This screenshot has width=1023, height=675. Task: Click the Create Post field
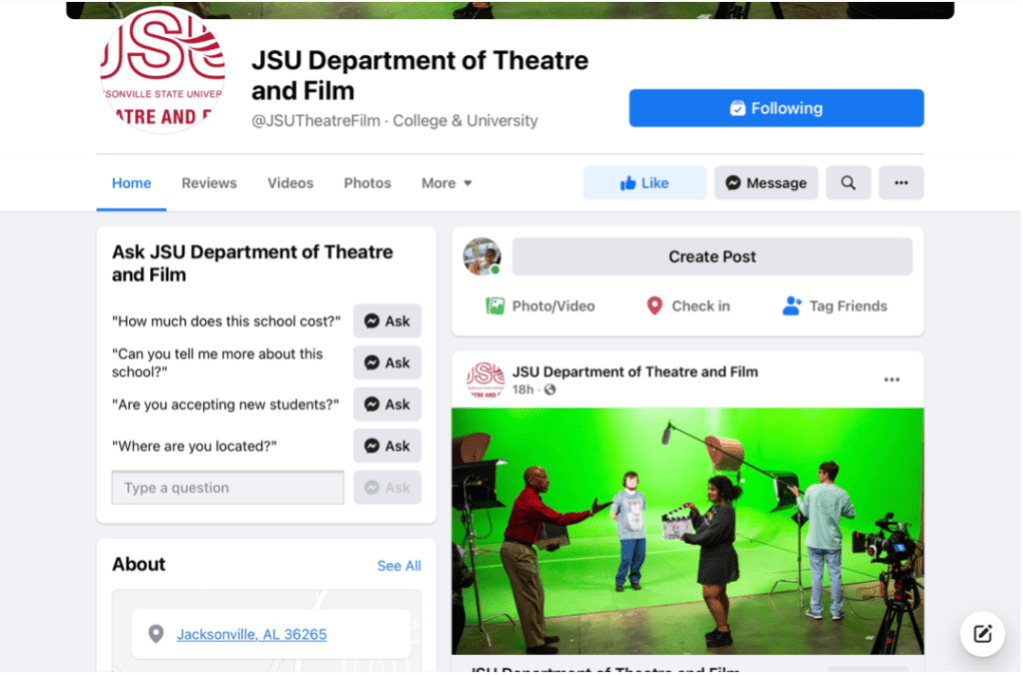[x=711, y=256]
